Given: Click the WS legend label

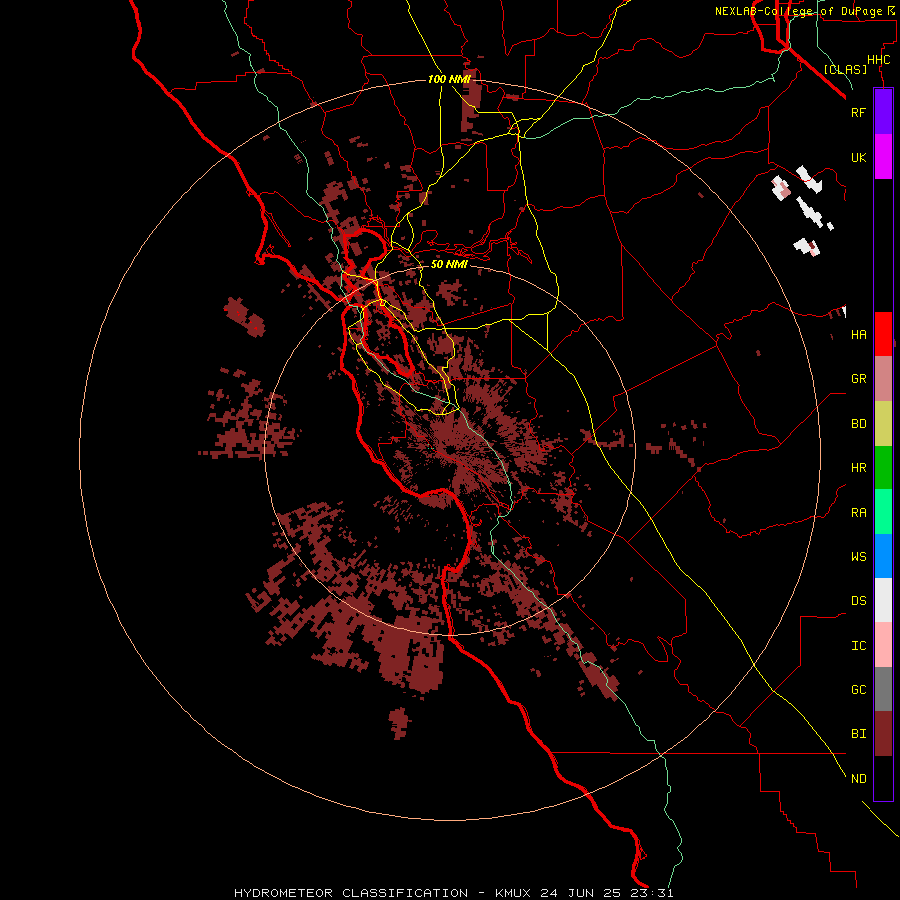Looking at the screenshot, I should [858, 557].
